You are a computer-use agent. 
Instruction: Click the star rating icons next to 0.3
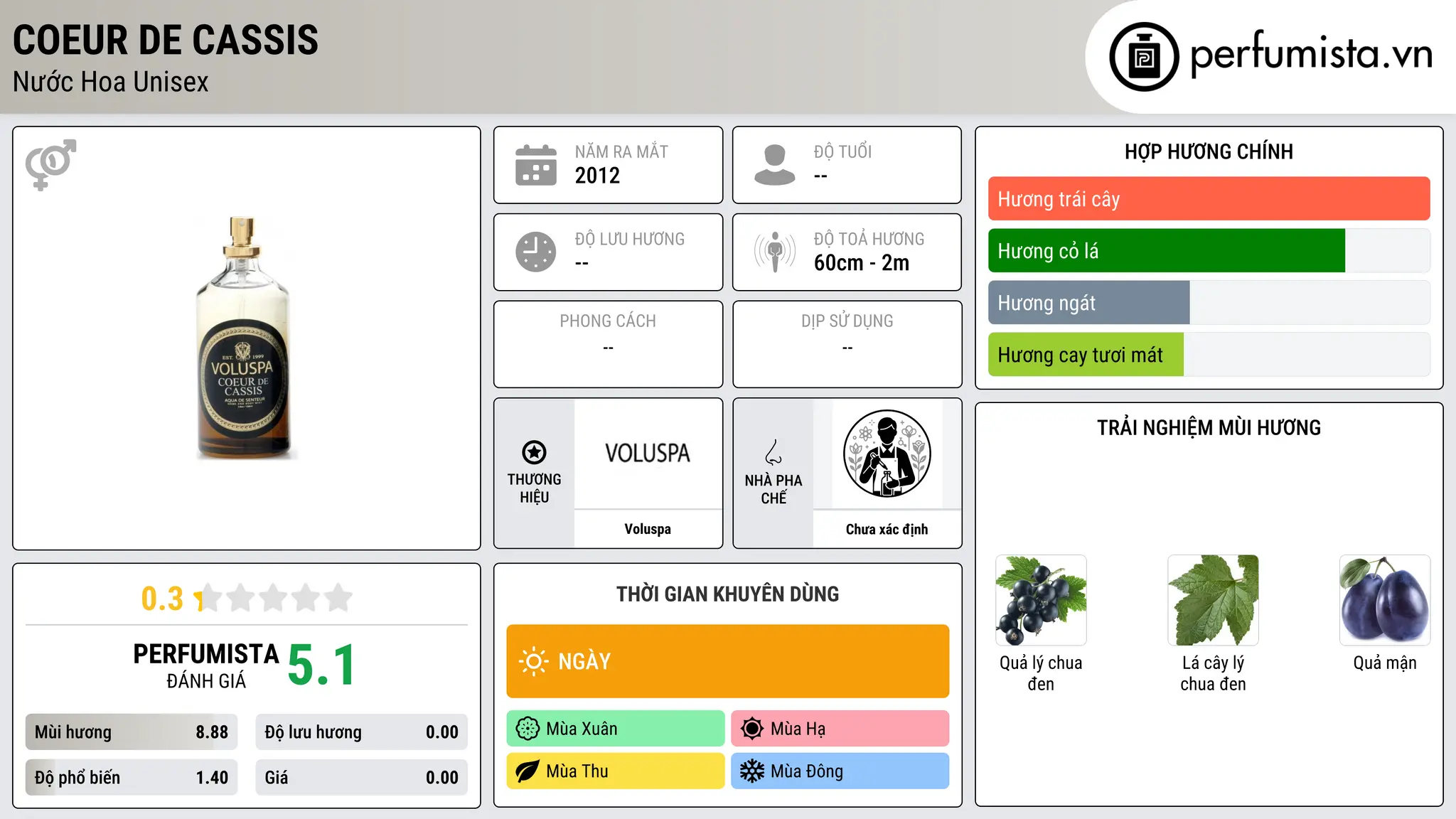pos(274,598)
